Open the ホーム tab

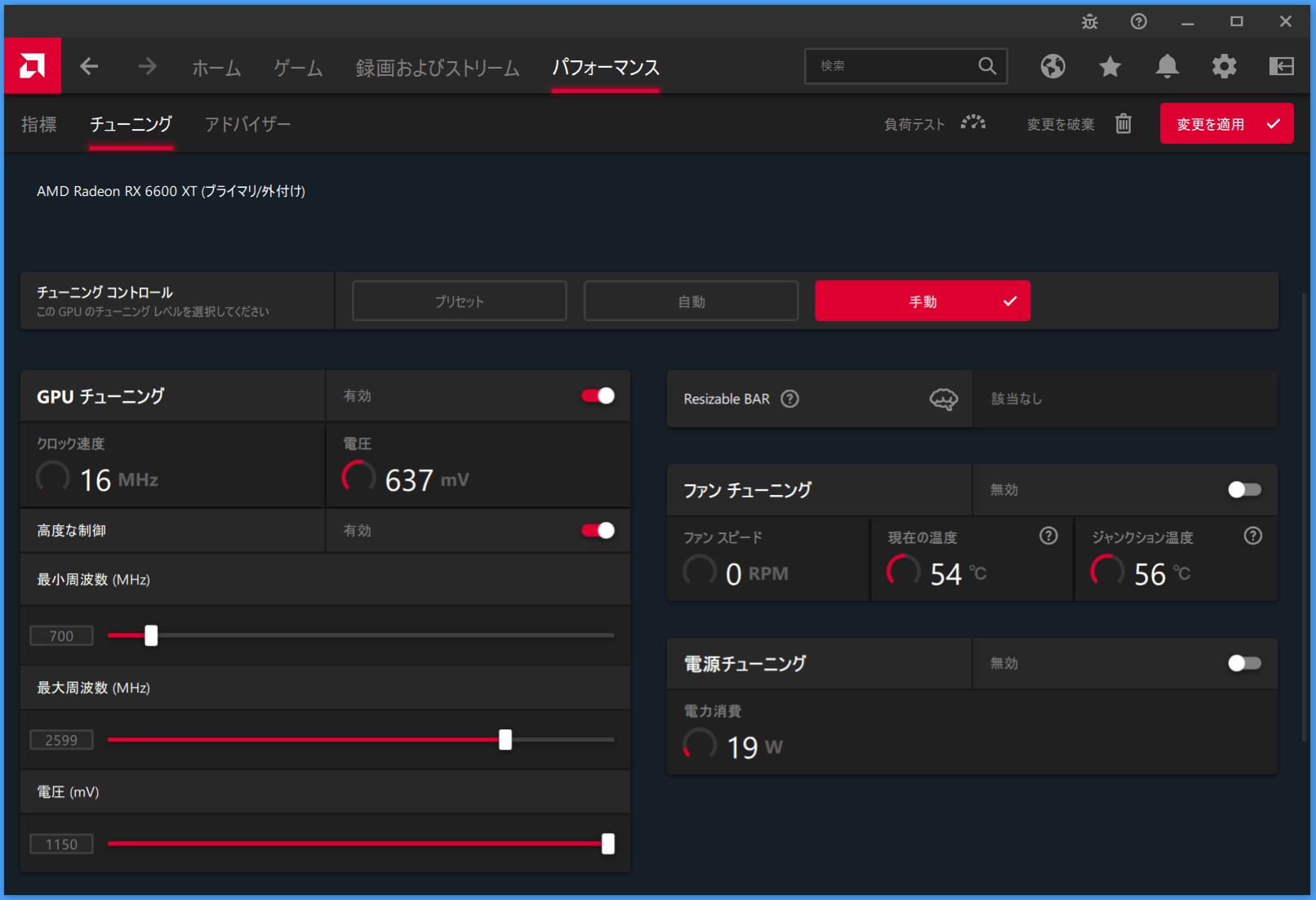pyautogui.click(x=216, y=68)
